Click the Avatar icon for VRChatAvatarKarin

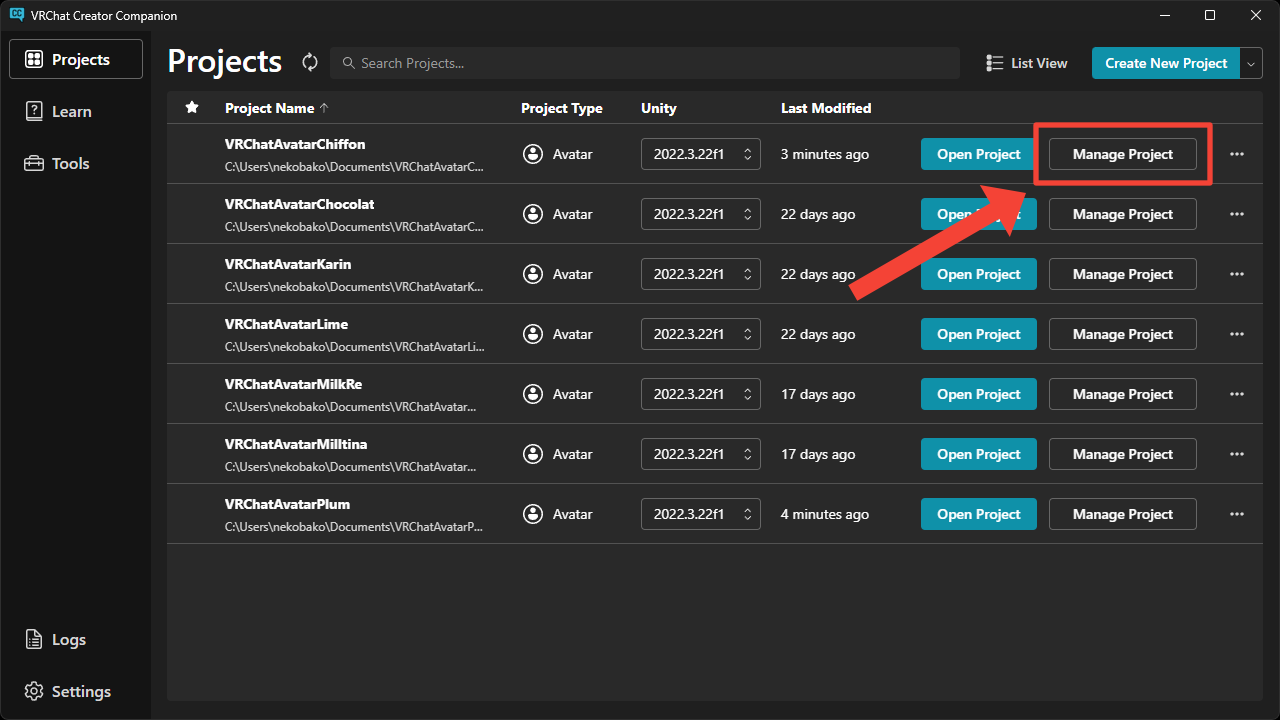coord(534,274)
